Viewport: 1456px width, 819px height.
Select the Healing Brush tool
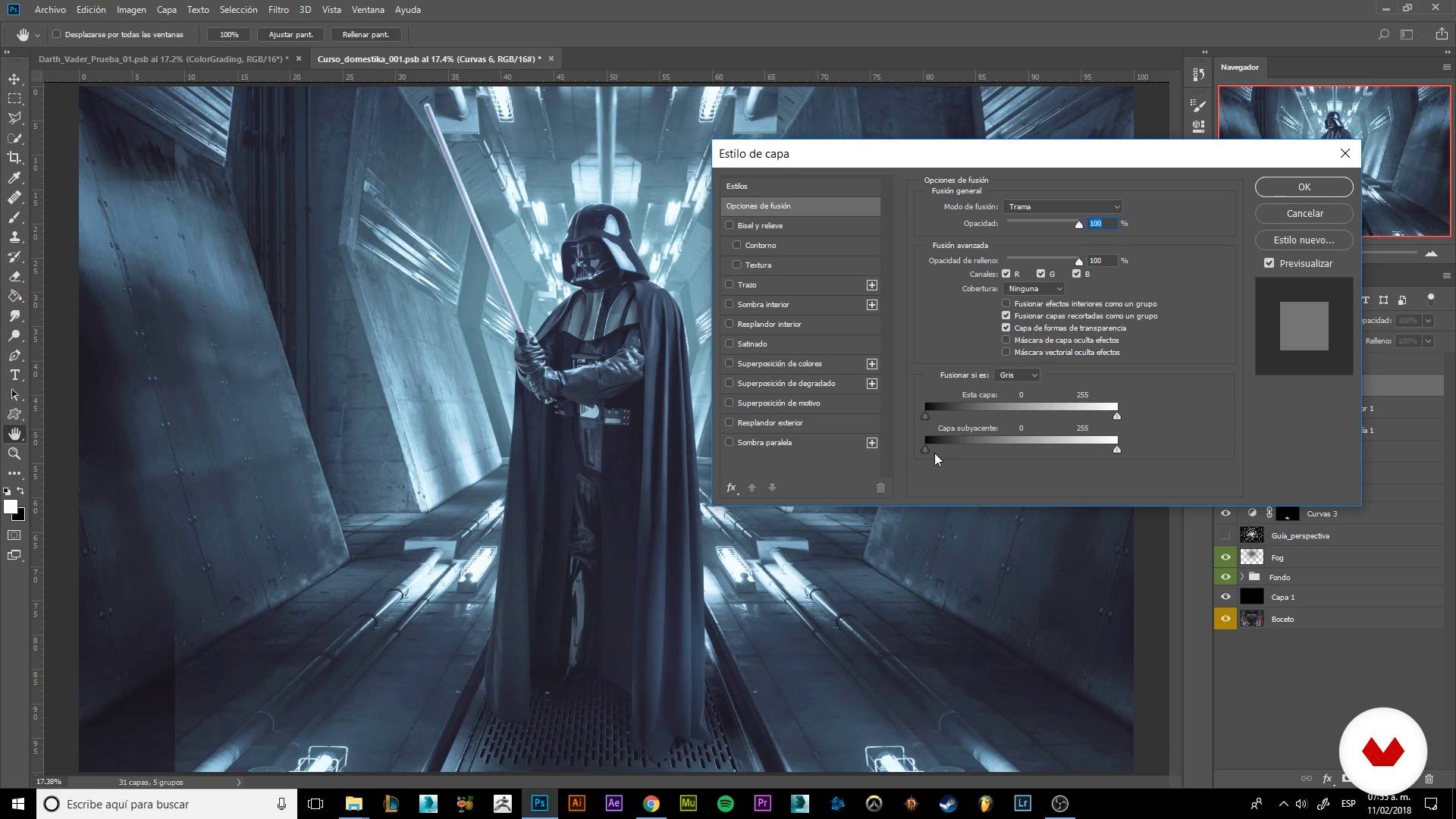(x=14, y=197)
